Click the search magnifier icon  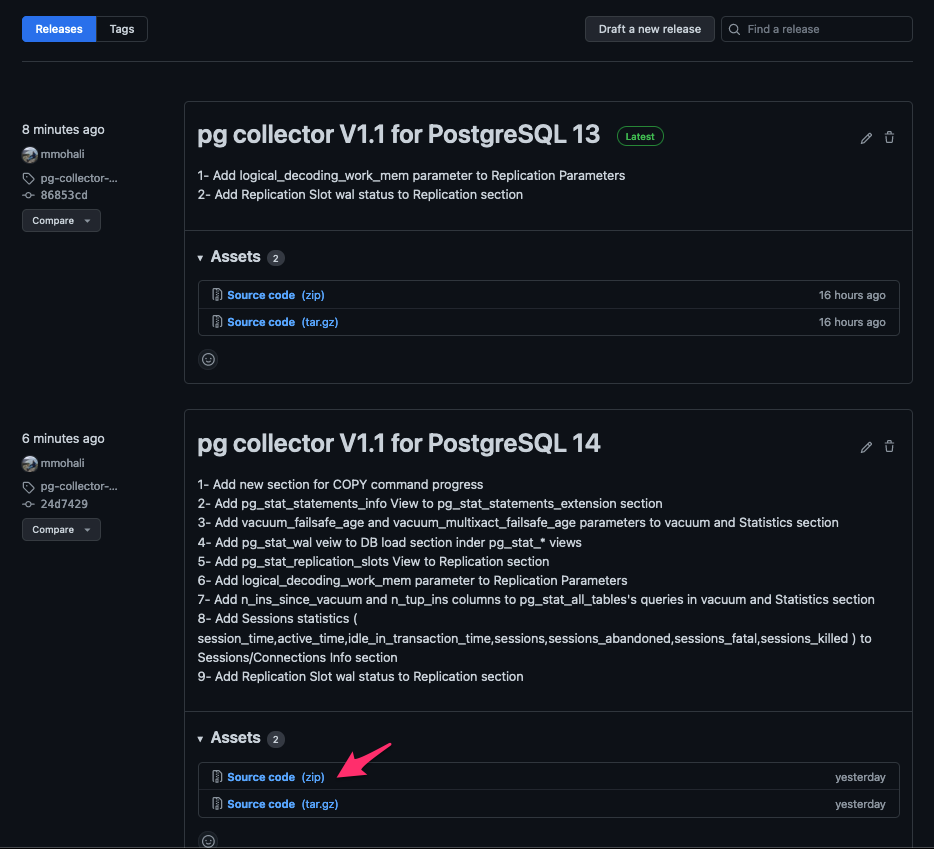734,29
